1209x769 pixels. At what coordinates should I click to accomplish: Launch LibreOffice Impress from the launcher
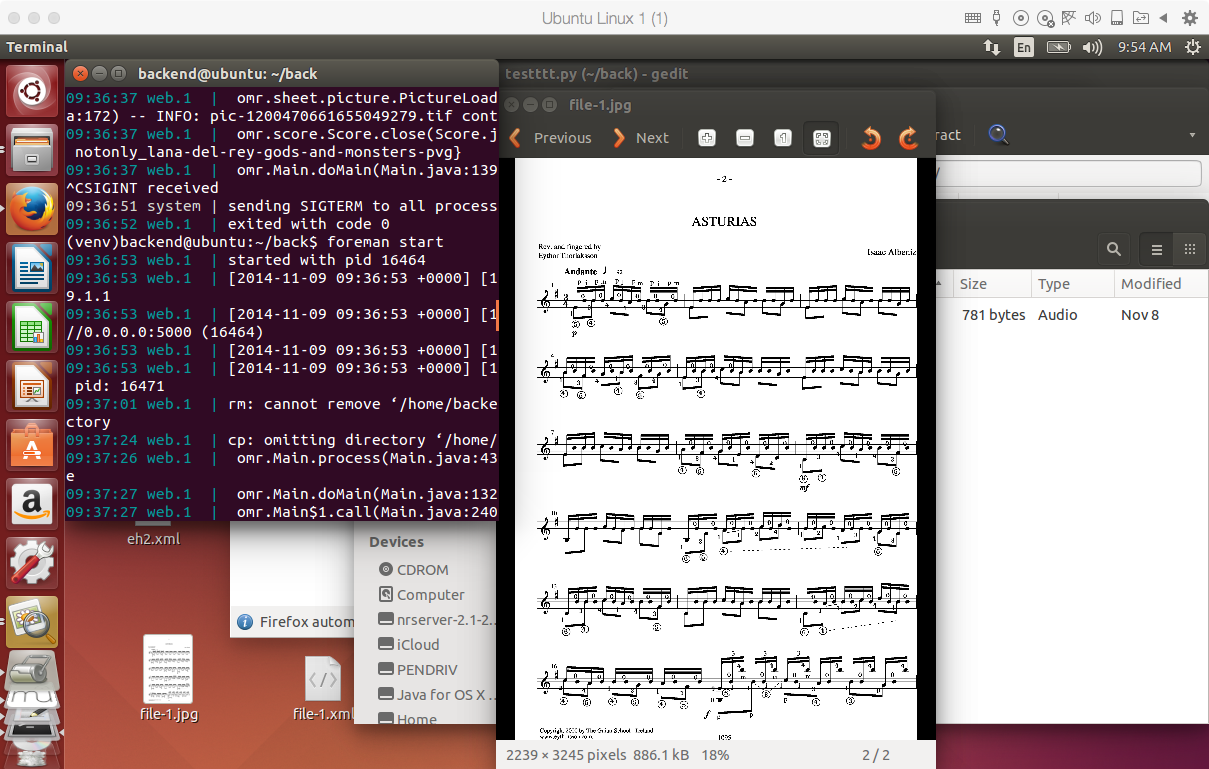(x=32, y=385)
